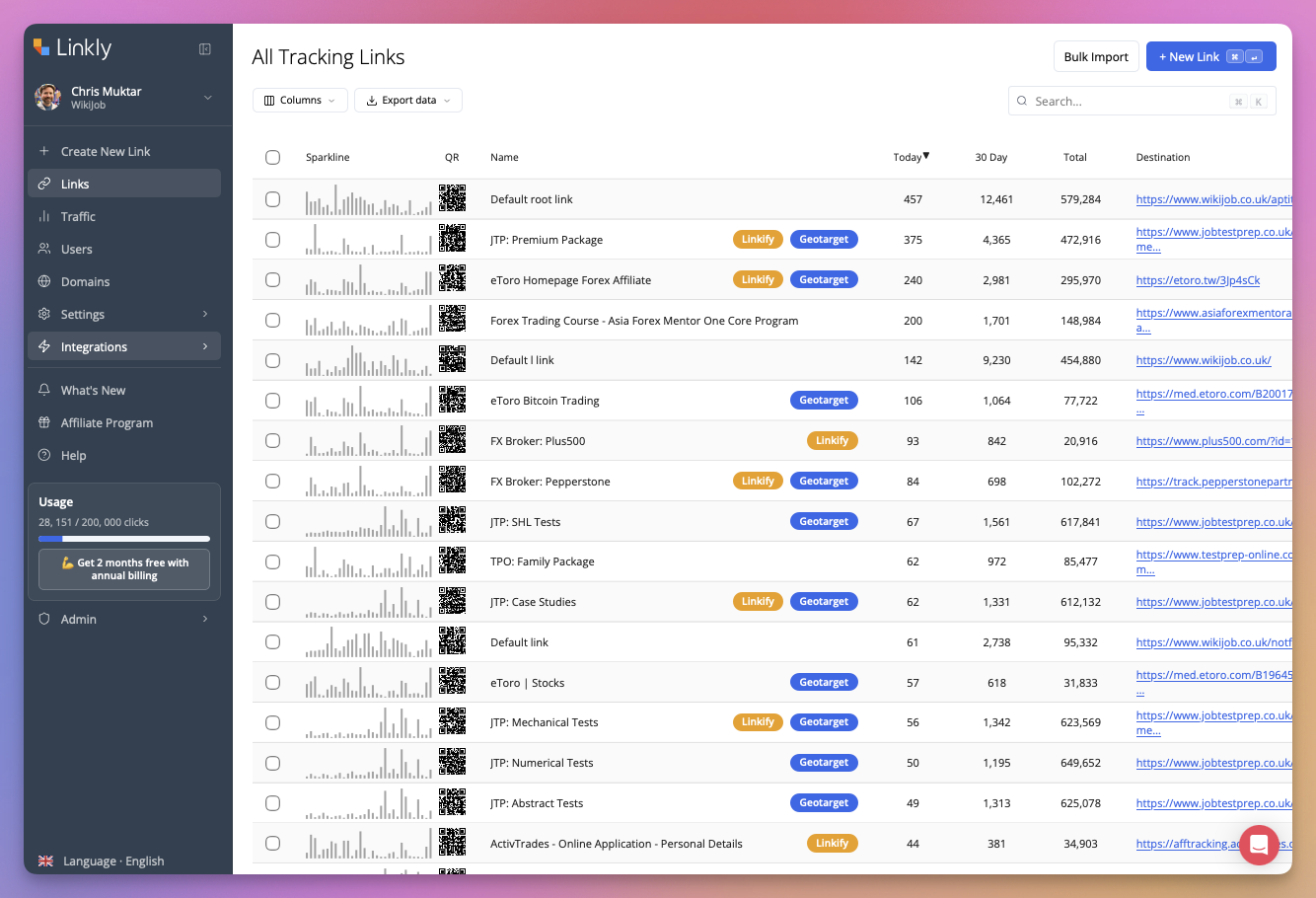1316x898 pixels.
Task: Sort by the Total column header
Action: [1075, 157]
